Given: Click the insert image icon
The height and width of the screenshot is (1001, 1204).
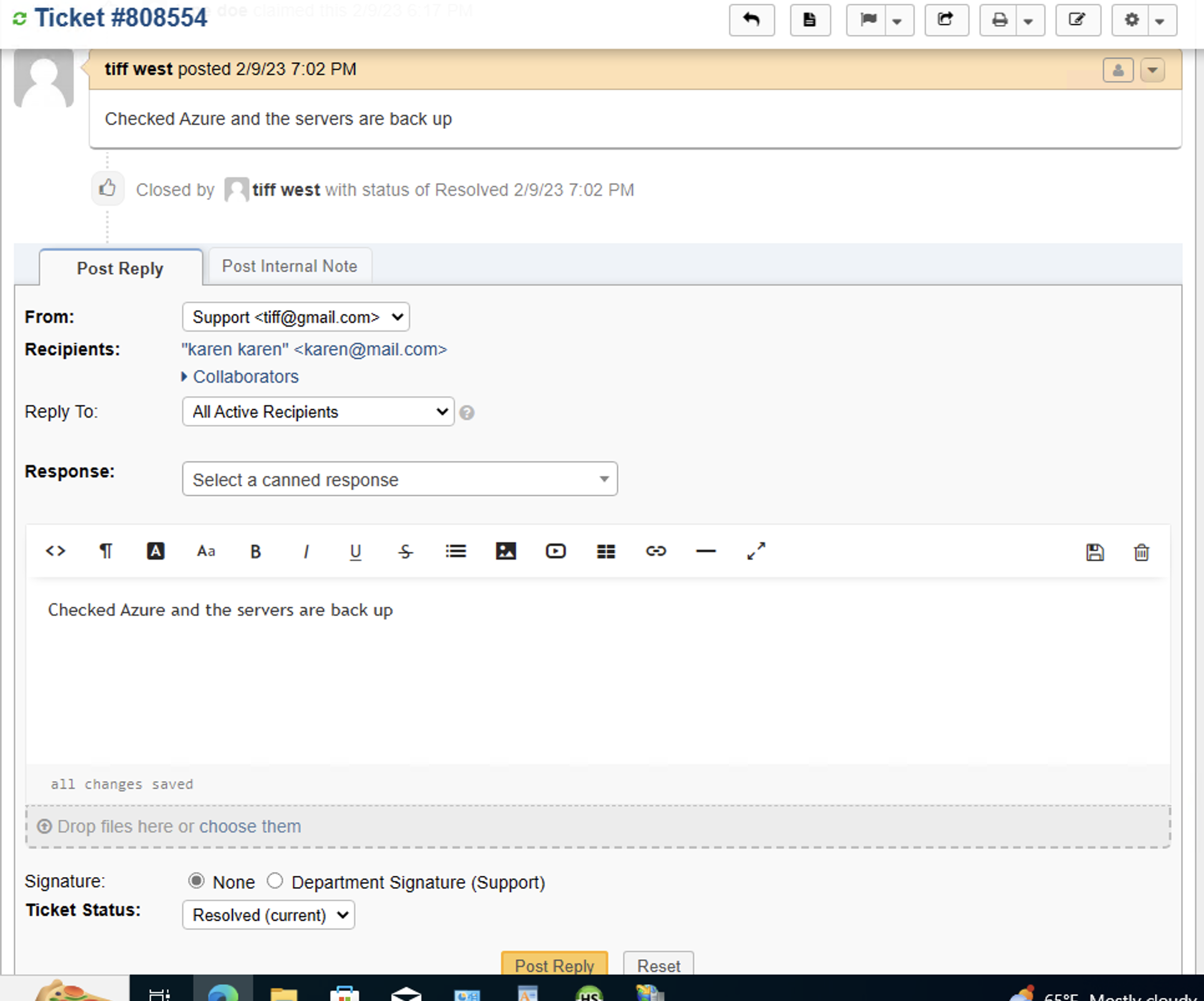Looking at the screenshot, I should pyautogui.click(x=505, y=551).
